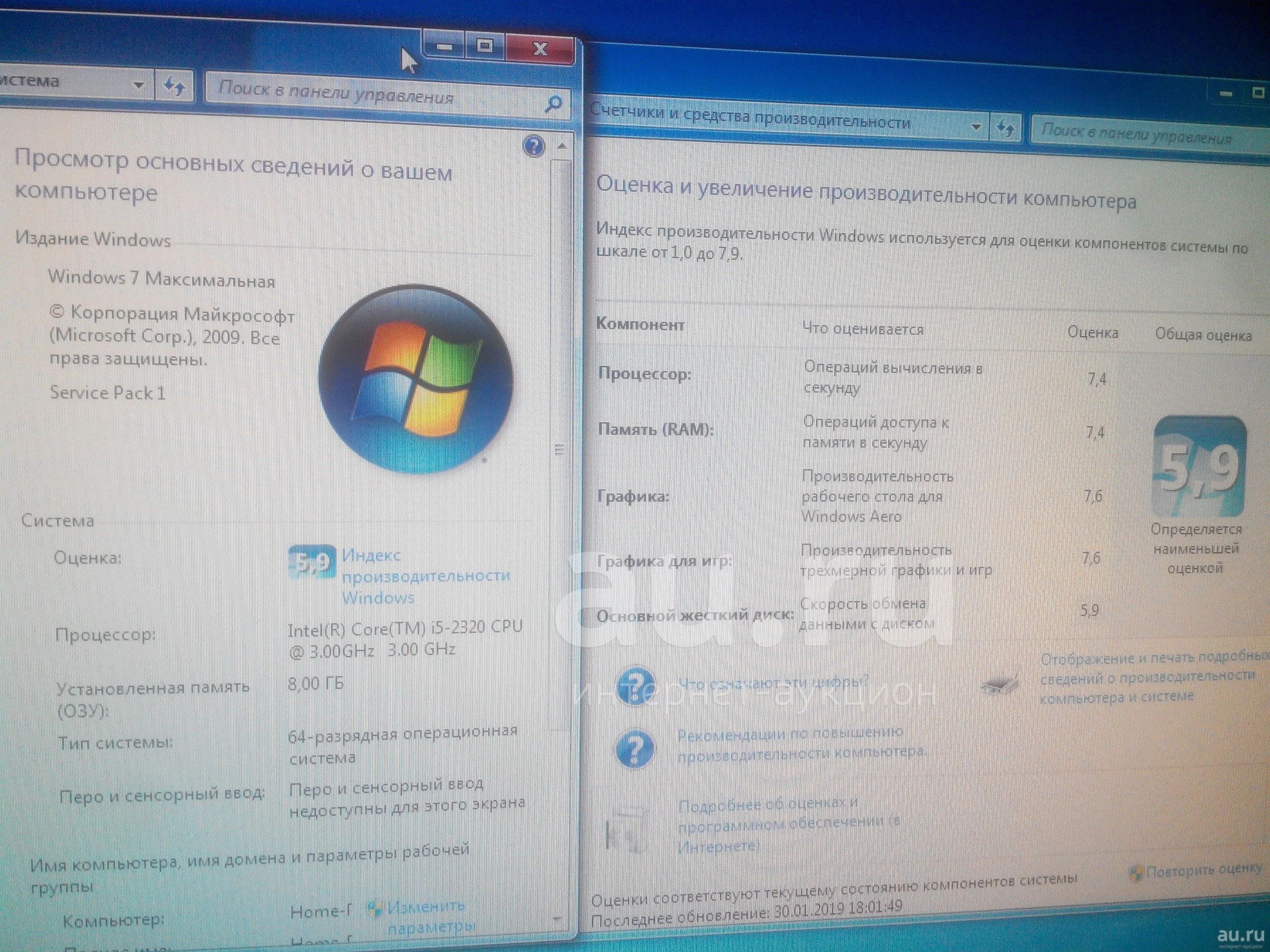Open address bar dropdown in Performance window

975,126
